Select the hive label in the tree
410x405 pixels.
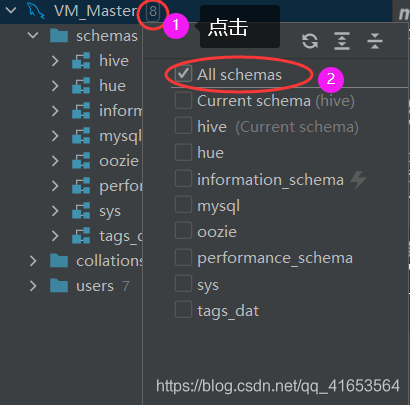coord(114,61)
